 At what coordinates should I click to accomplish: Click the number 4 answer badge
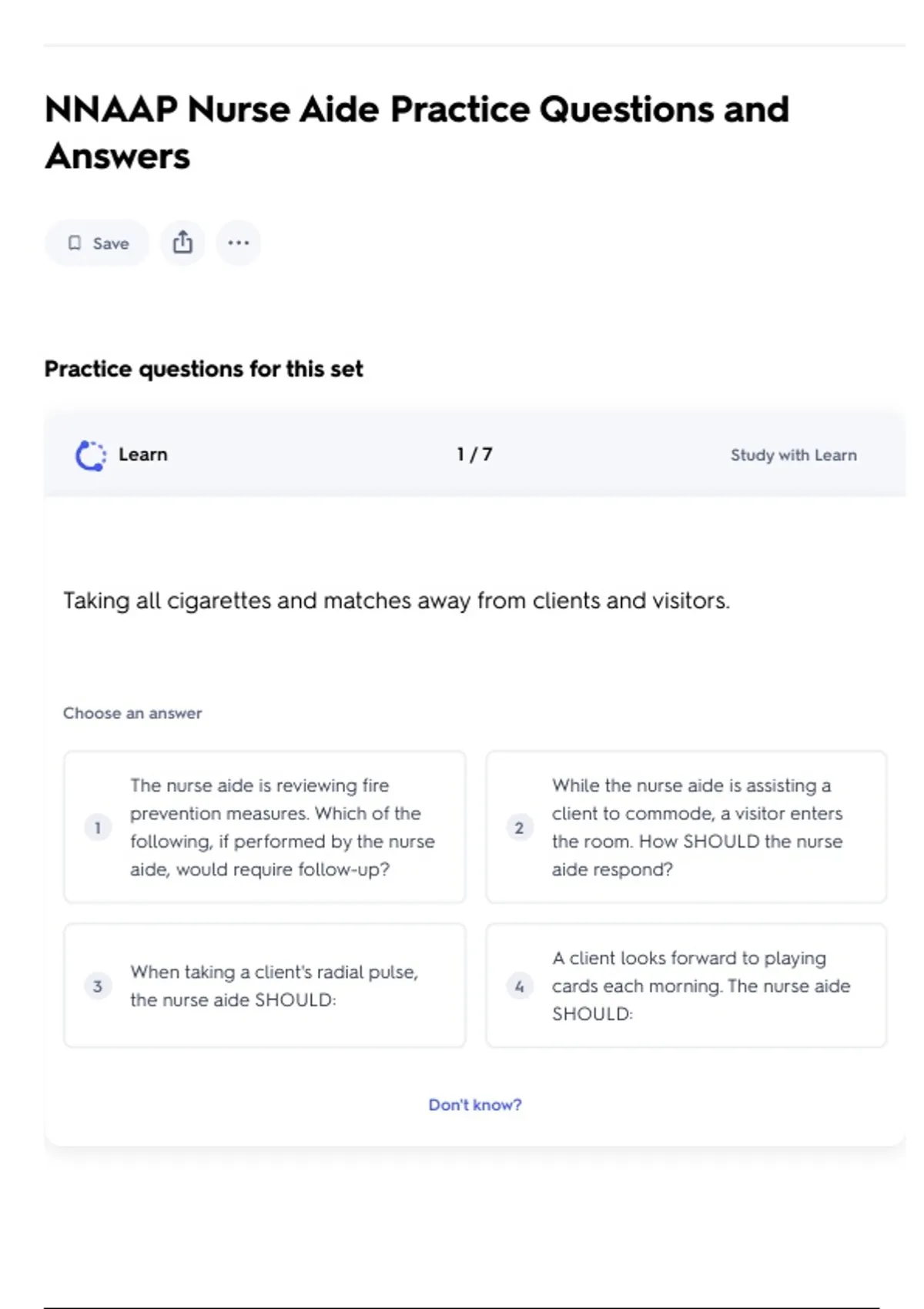[x=519, y=986]
